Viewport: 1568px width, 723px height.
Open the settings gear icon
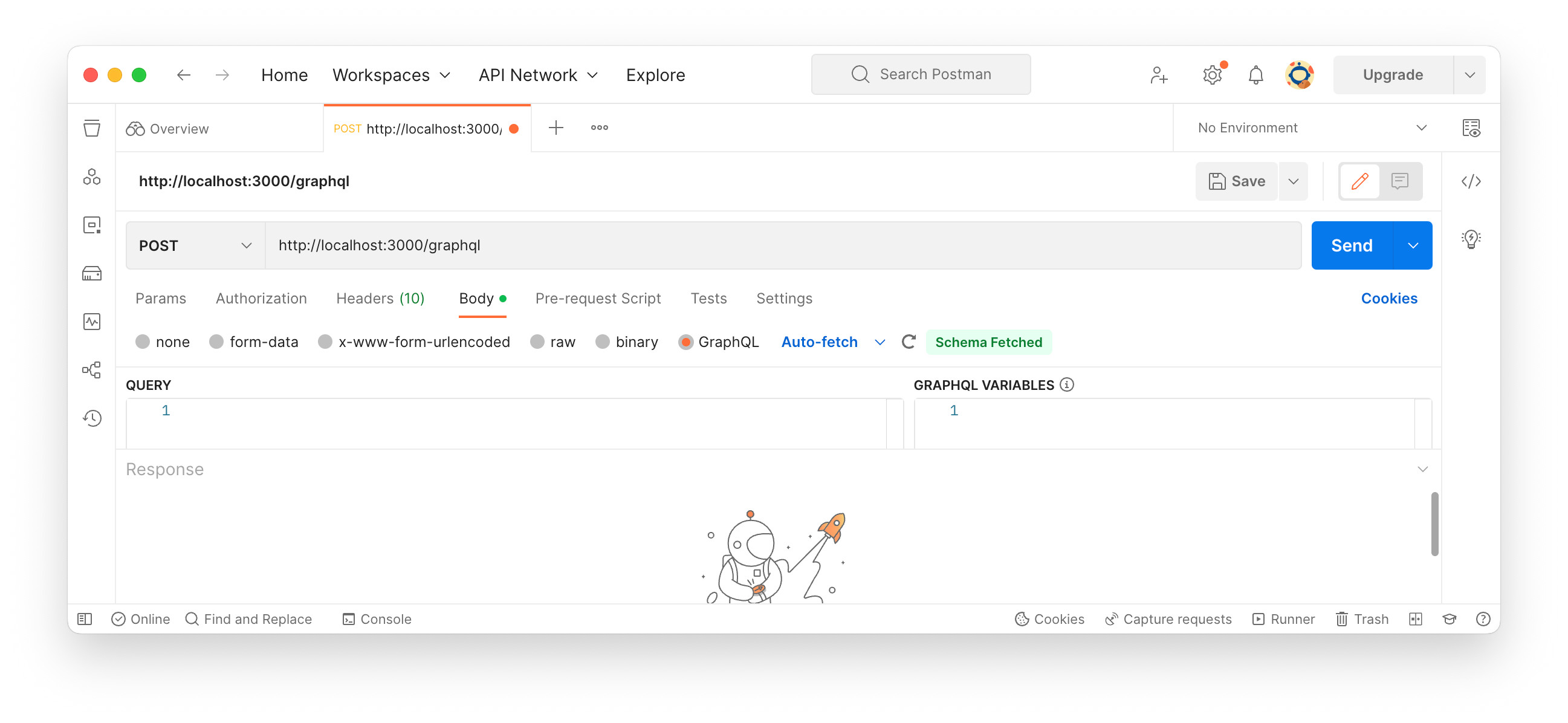pyautogui.click(x=1212, y=75)
